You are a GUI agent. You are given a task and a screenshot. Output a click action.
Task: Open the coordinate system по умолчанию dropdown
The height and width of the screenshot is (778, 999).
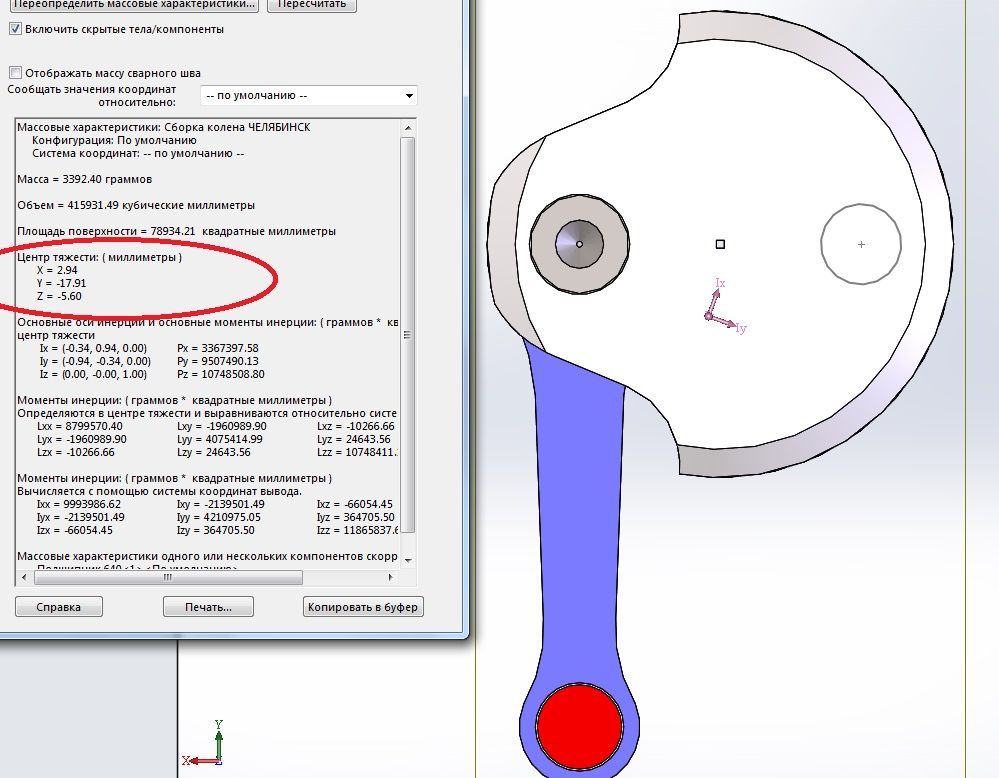point(308,96)
